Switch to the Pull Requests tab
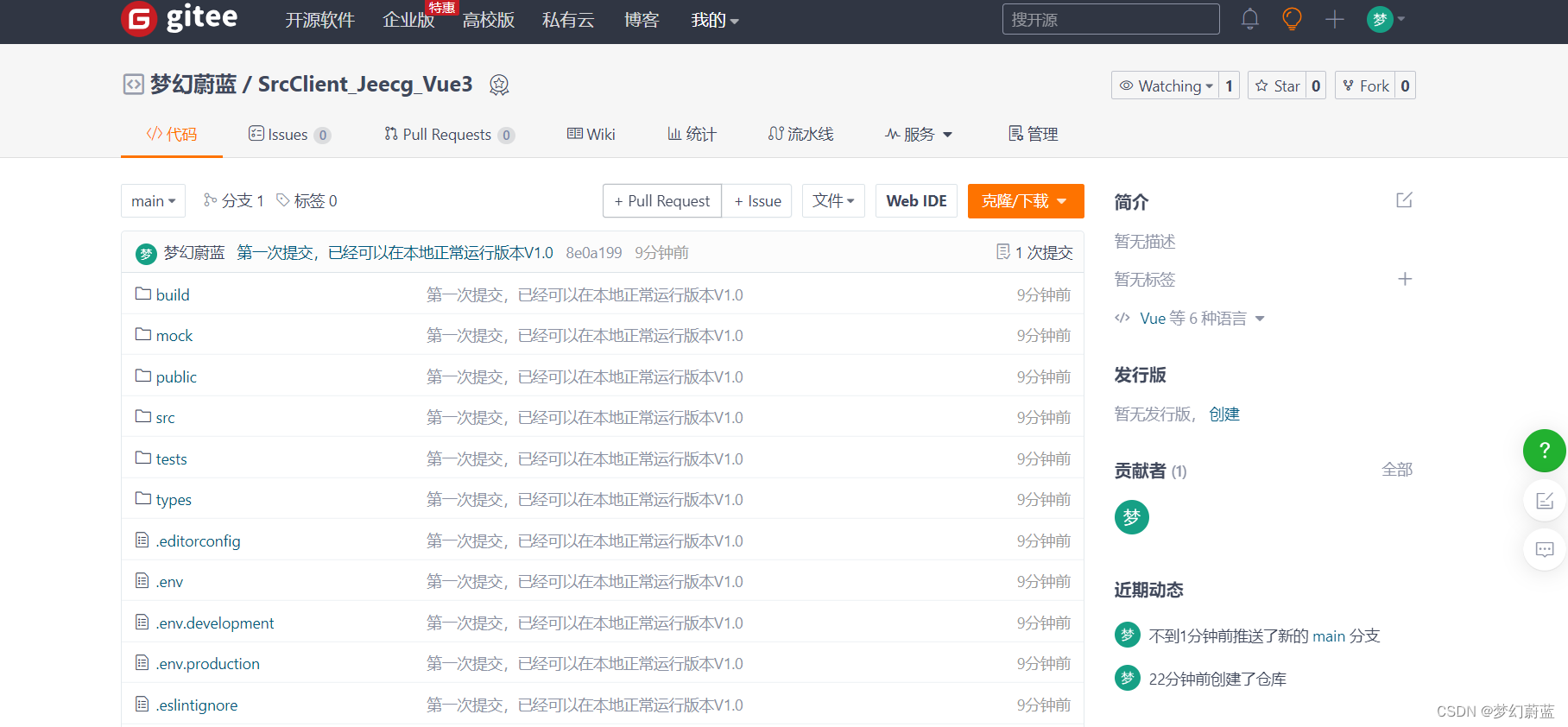 (x=449, y=134)
